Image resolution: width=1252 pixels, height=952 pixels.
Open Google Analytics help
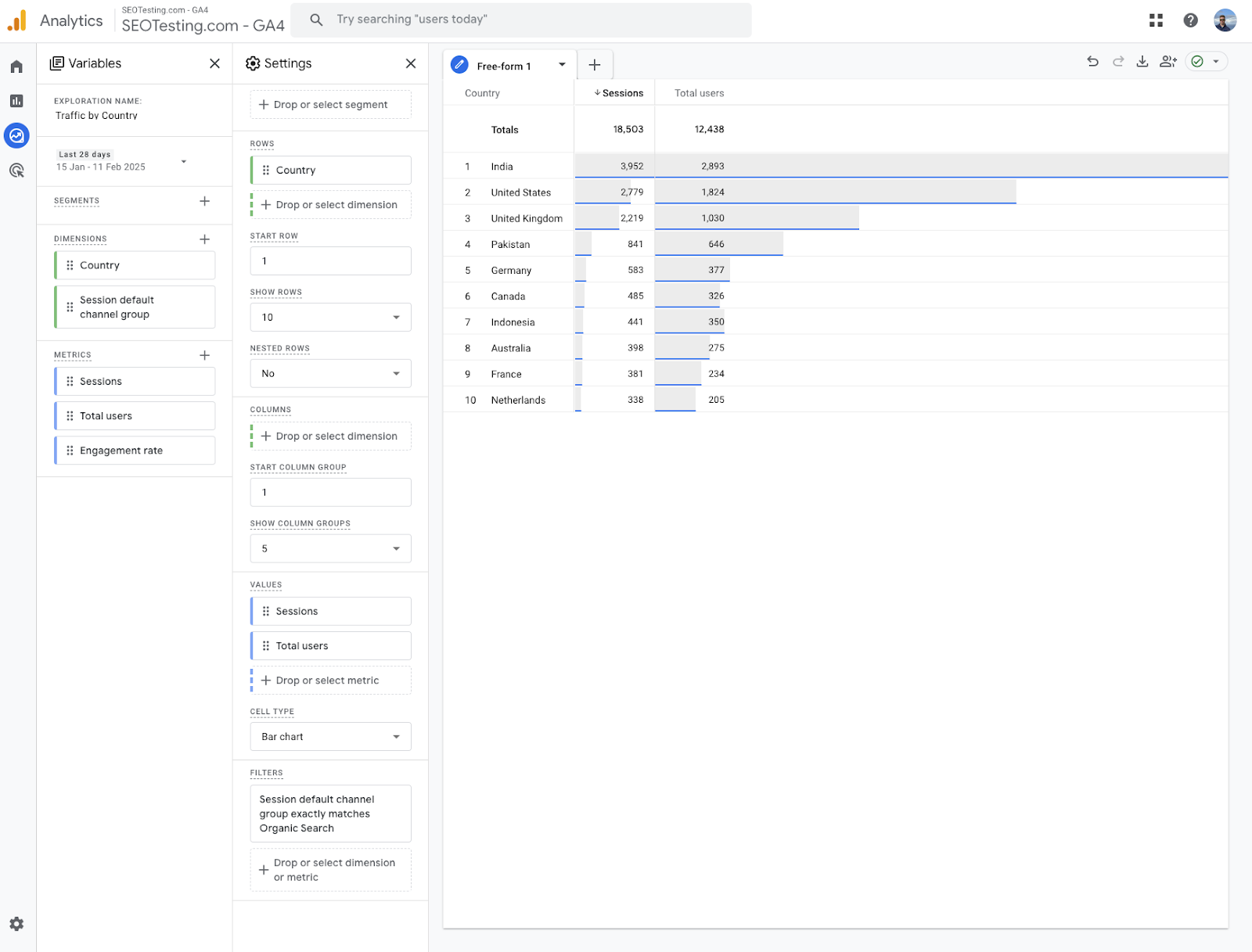1190,20
